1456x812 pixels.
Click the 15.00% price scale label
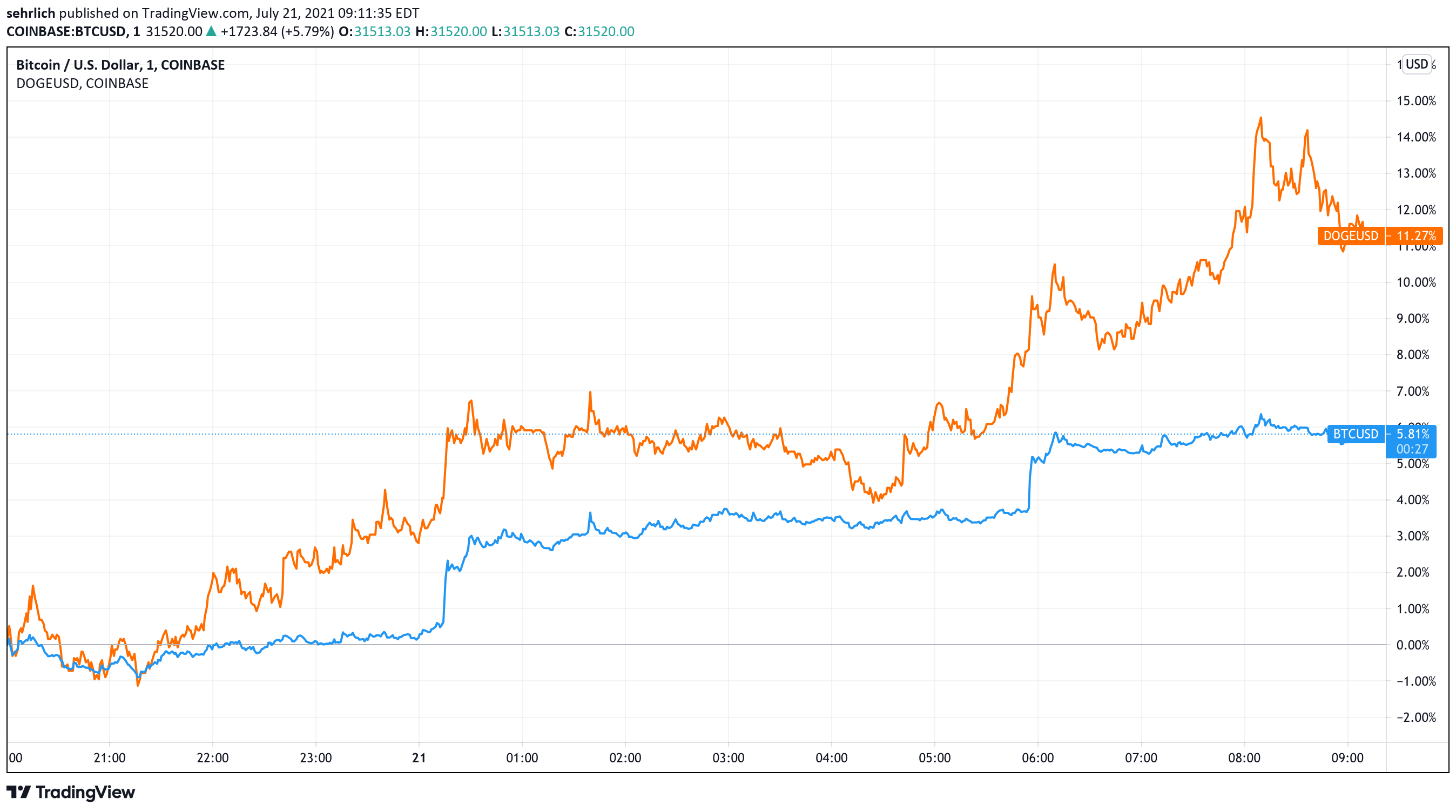pyautogui.click(x=1415, y=101)
